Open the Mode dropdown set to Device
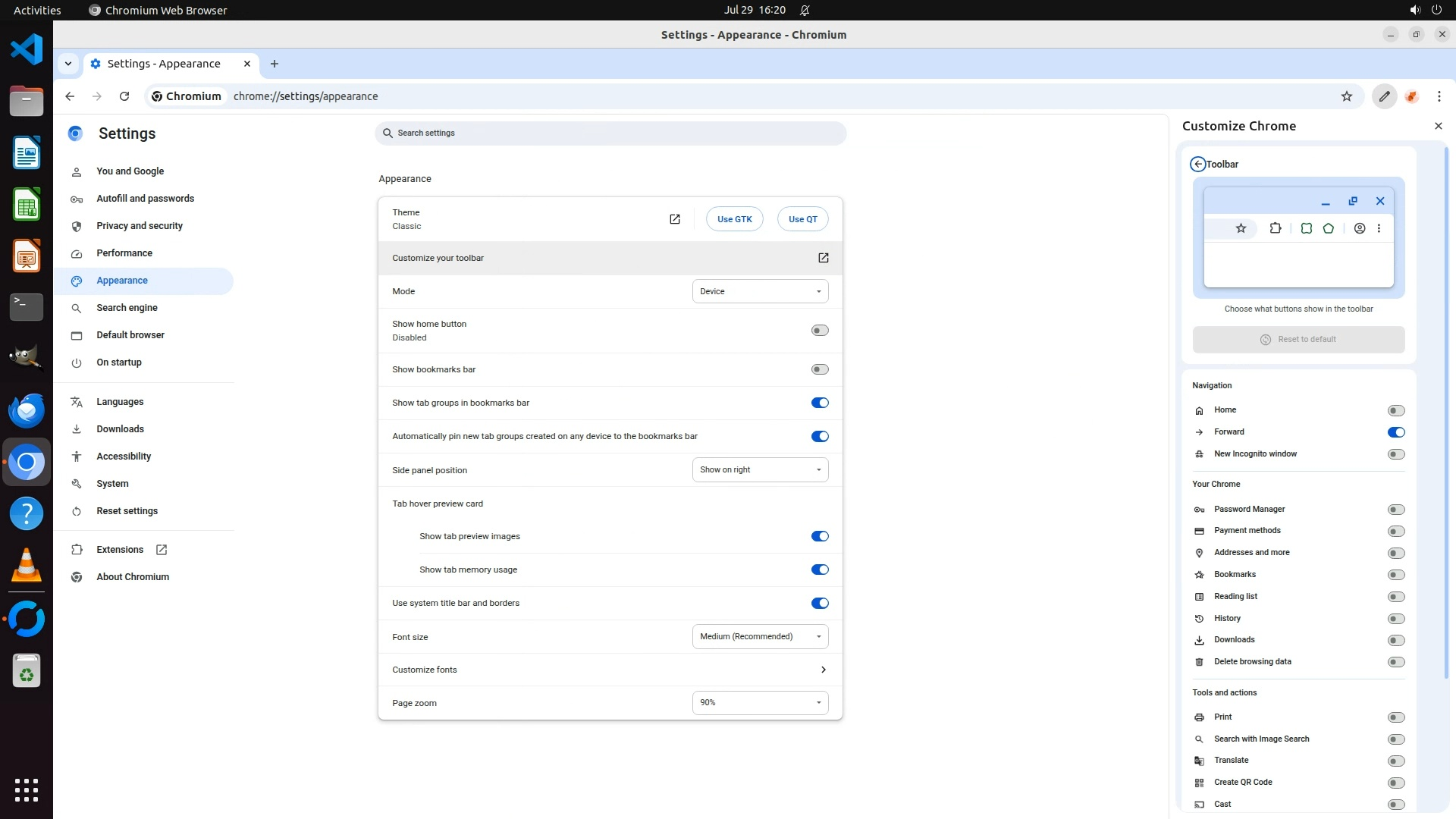 760,291
